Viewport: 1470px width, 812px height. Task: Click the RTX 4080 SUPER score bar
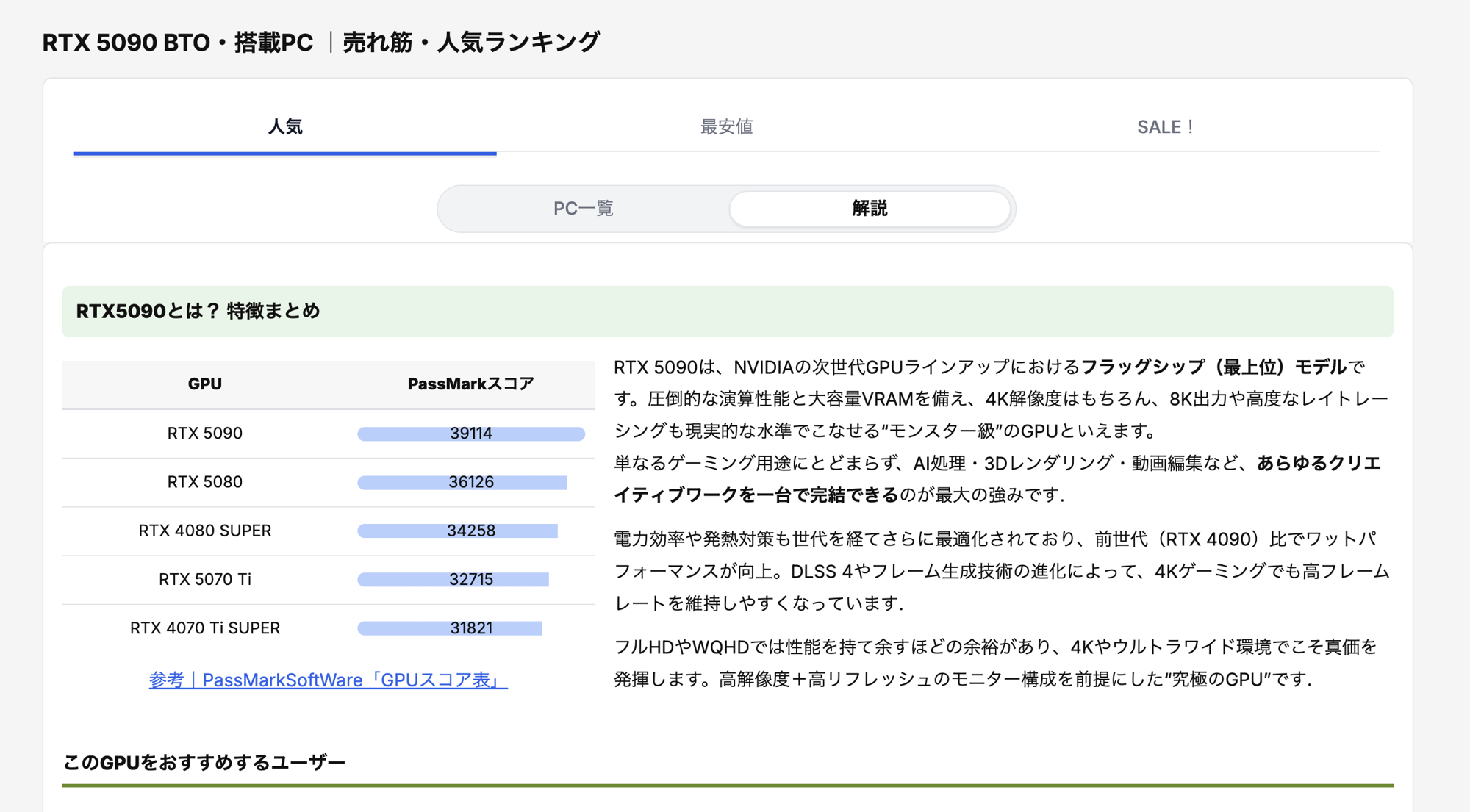(x=457, y=531)
